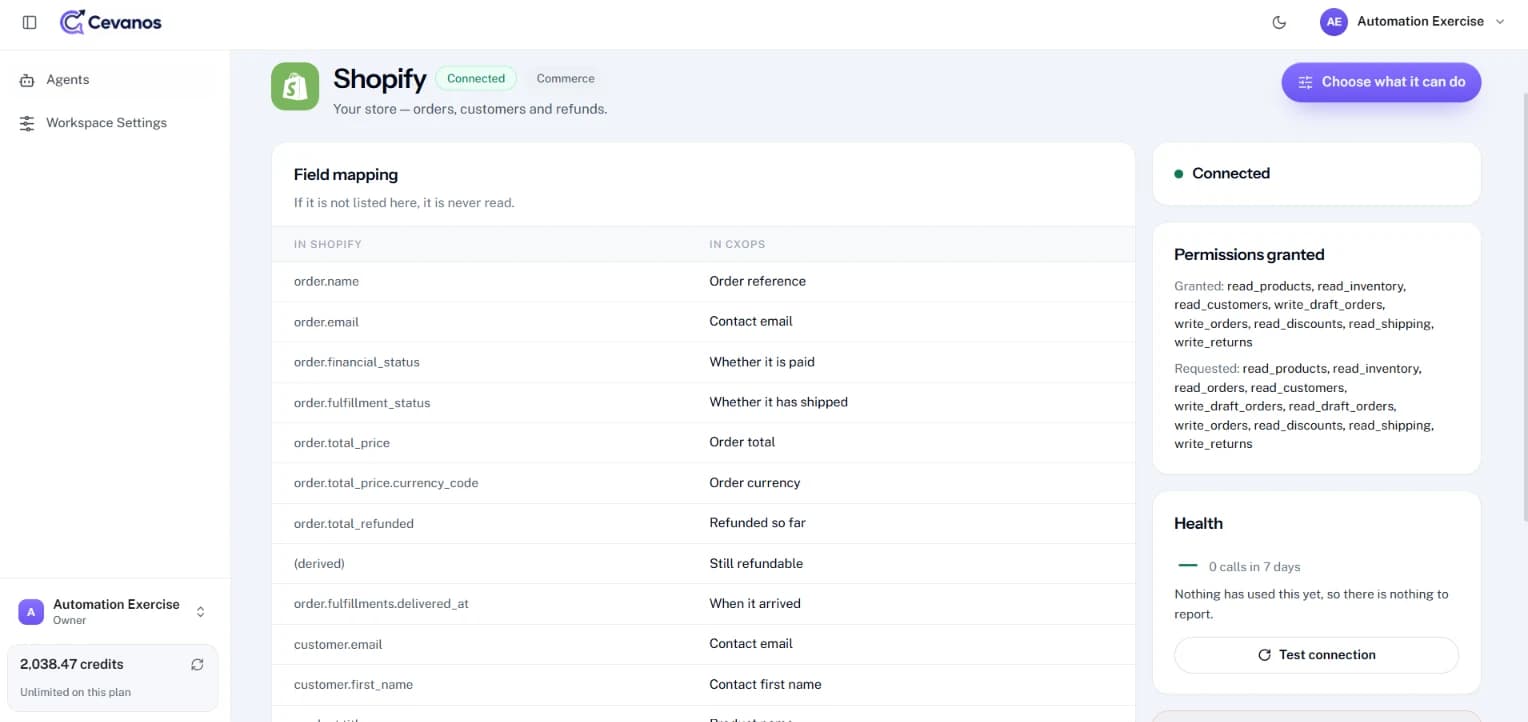Viewport: 1528px width, 722px height.
Task: Click the Commerce category tag
Action: pos(565,79)
